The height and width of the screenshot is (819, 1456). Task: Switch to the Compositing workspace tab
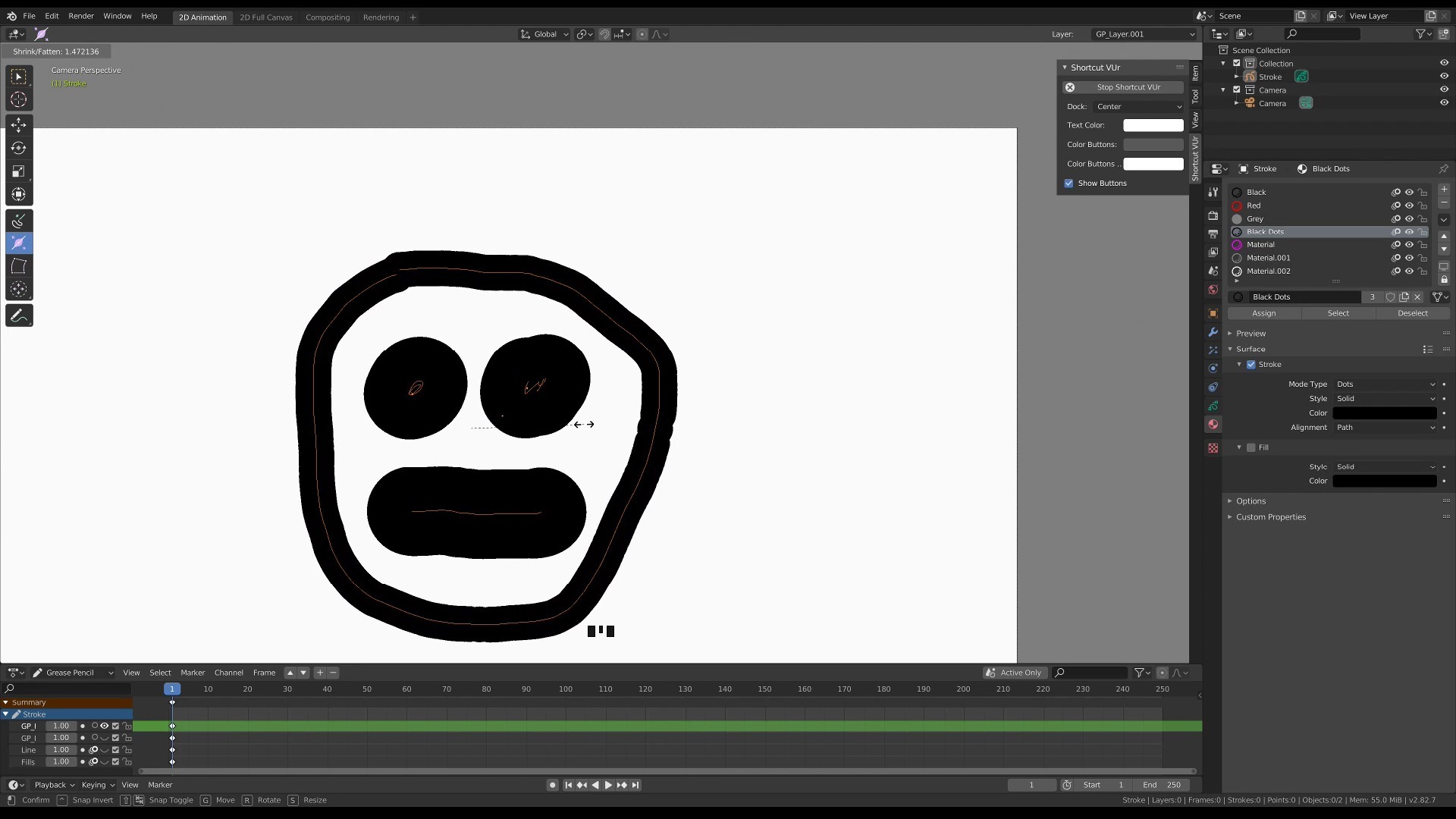pyautogui.click(x=327, y=17)
